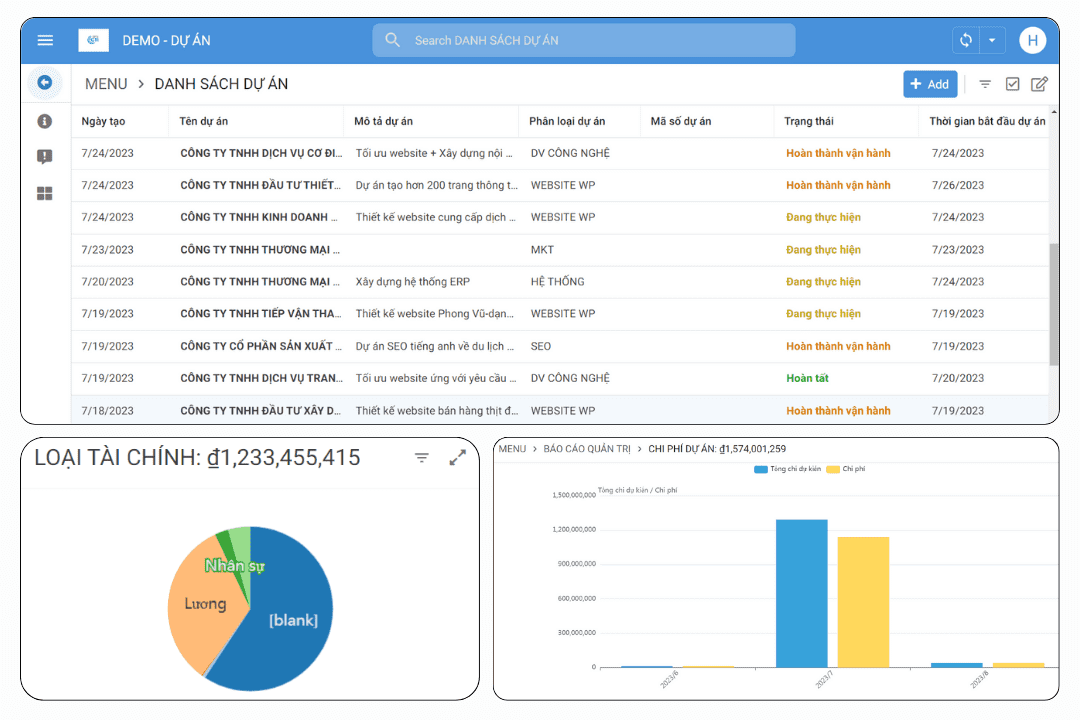Viewport: 1080px width, 720px height.
Task: Open the hamburger menu in the top bar
Action: point(45,40)
